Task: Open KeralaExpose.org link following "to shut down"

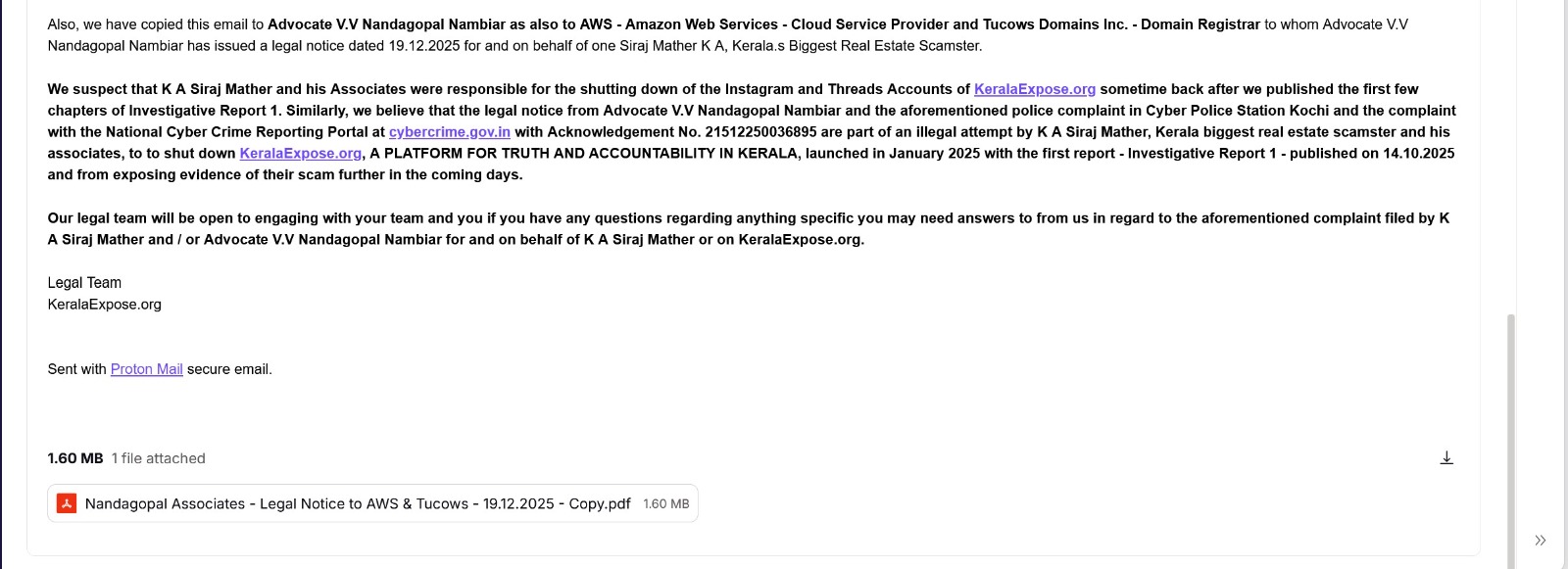Action: (x=300, y=154)
